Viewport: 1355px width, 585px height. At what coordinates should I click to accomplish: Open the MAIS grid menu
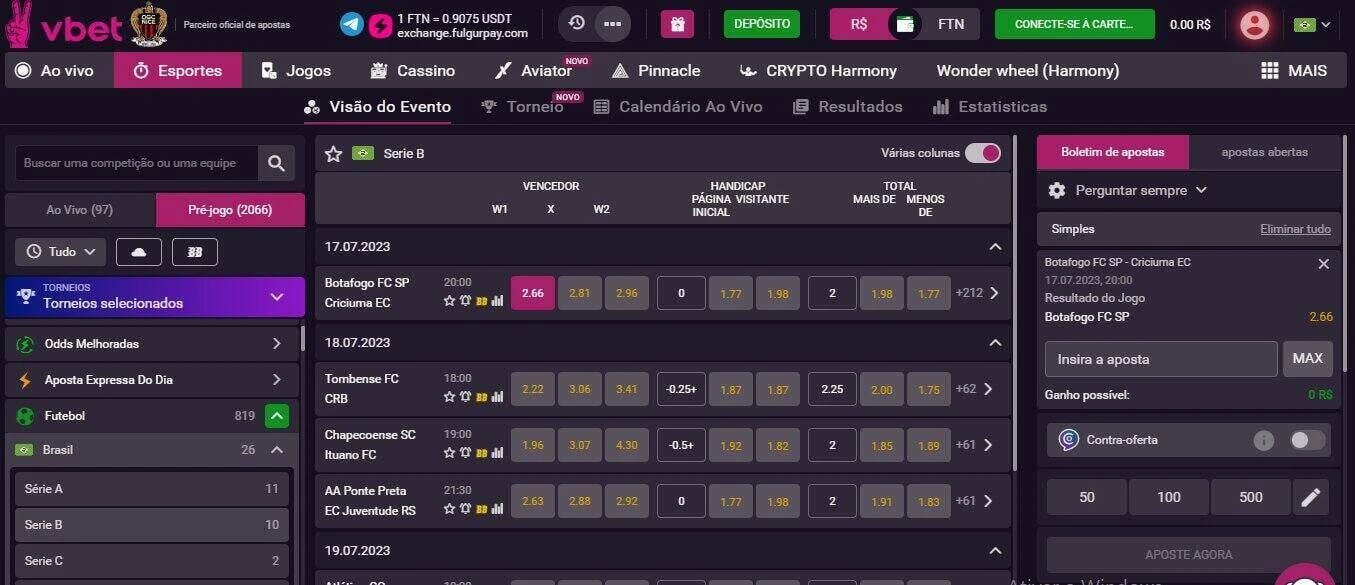tap(1294, 70)
